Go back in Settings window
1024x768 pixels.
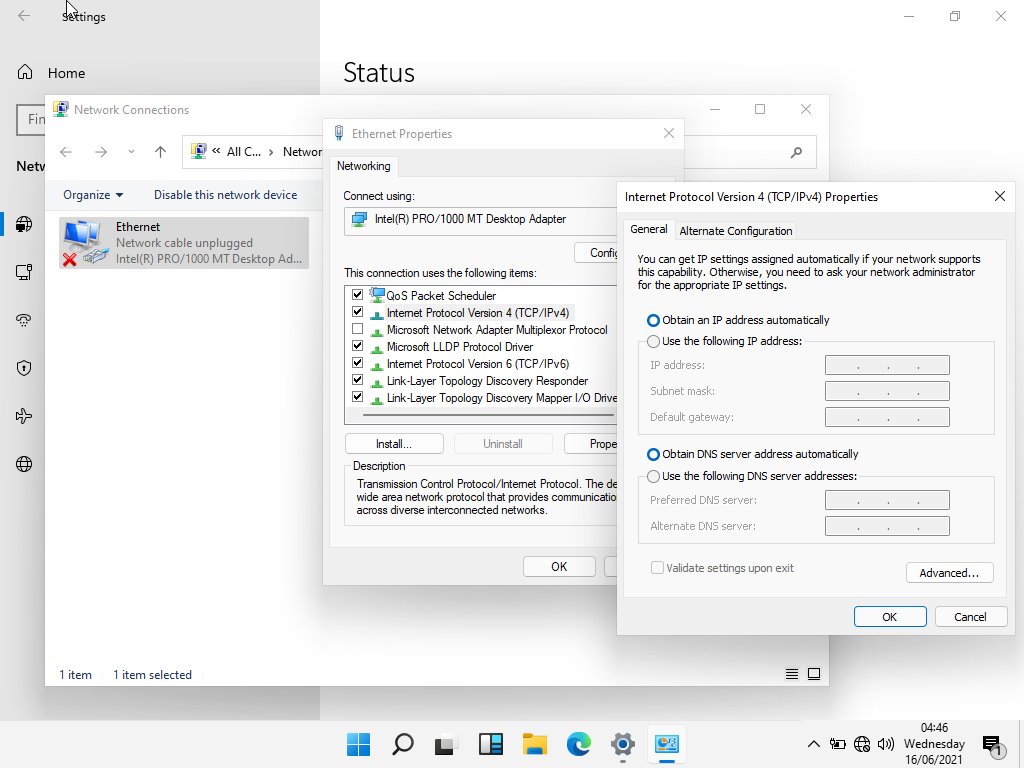pyautogui.click(x=24, y=16)
